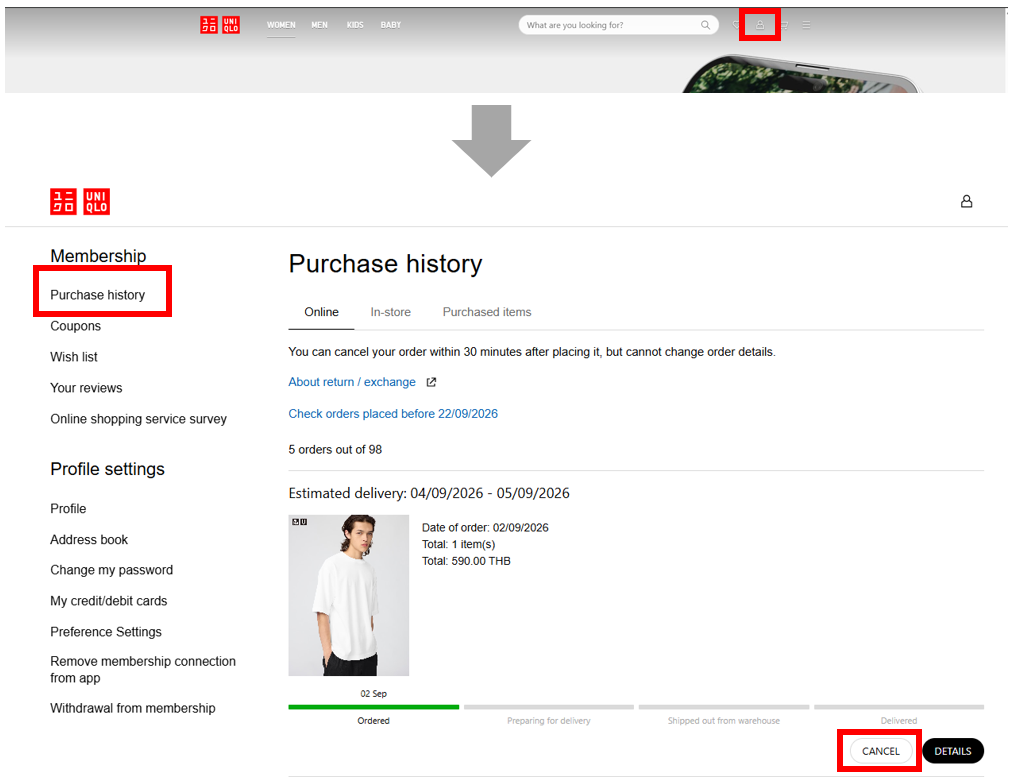Open Your reviews in the sidebar
The width and height of the screenshot is (1012, 780).
click(86, 388)
